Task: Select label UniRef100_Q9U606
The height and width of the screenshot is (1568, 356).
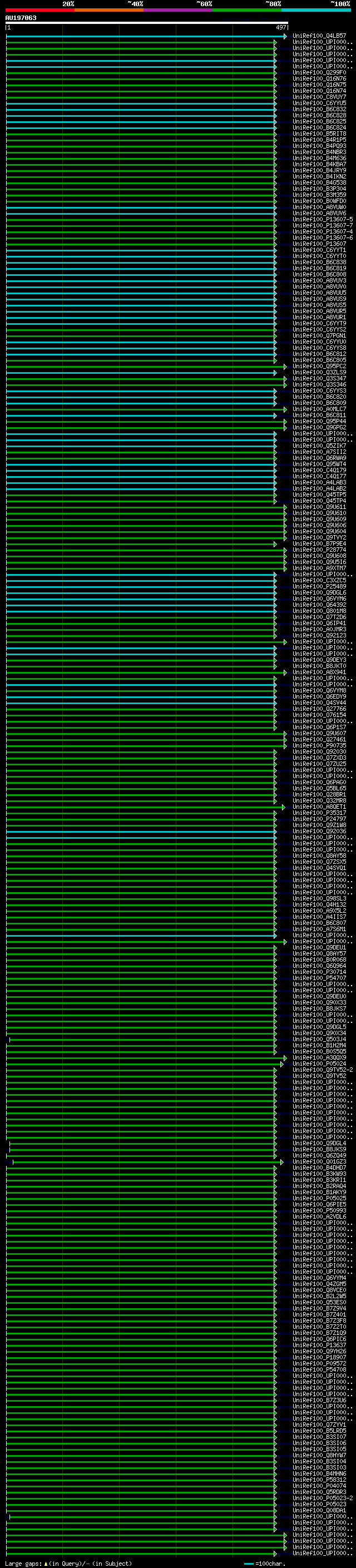Action: [x=319, y=525]
